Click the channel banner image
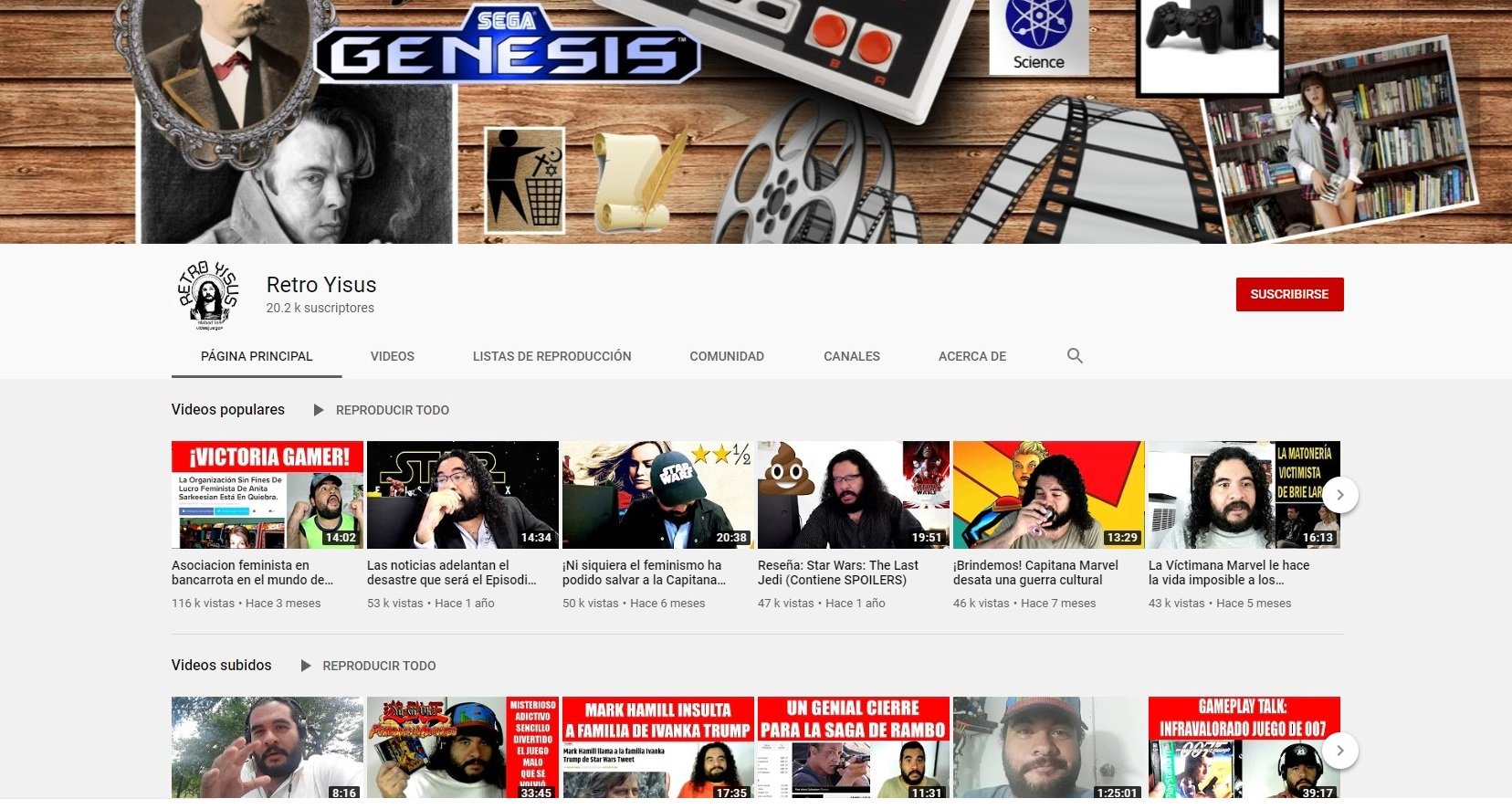Image resolution: width=1512 pixels, height=809 pixels. pos(756,121)
